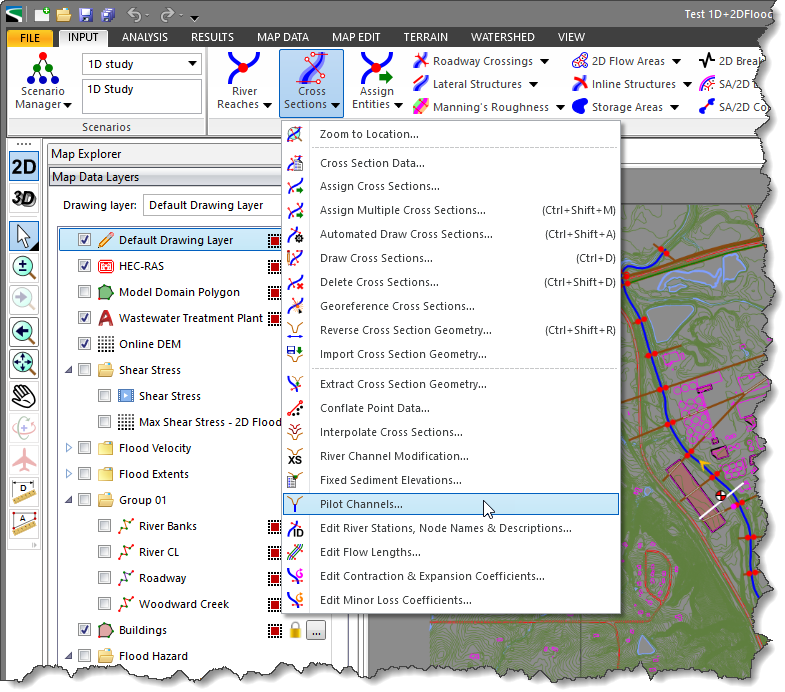The image size is (785, 692).
Task: Switch to the 3D view mode
Action: point(24,198)
